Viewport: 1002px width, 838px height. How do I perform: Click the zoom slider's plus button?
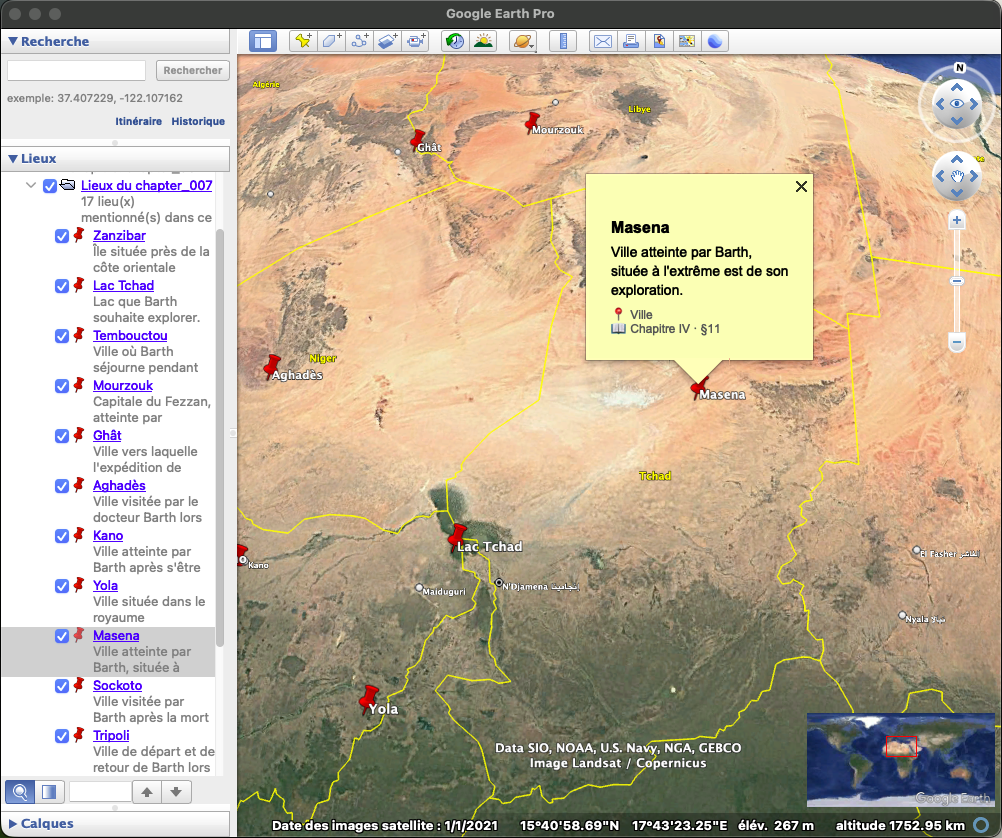(x=957, y=220)
